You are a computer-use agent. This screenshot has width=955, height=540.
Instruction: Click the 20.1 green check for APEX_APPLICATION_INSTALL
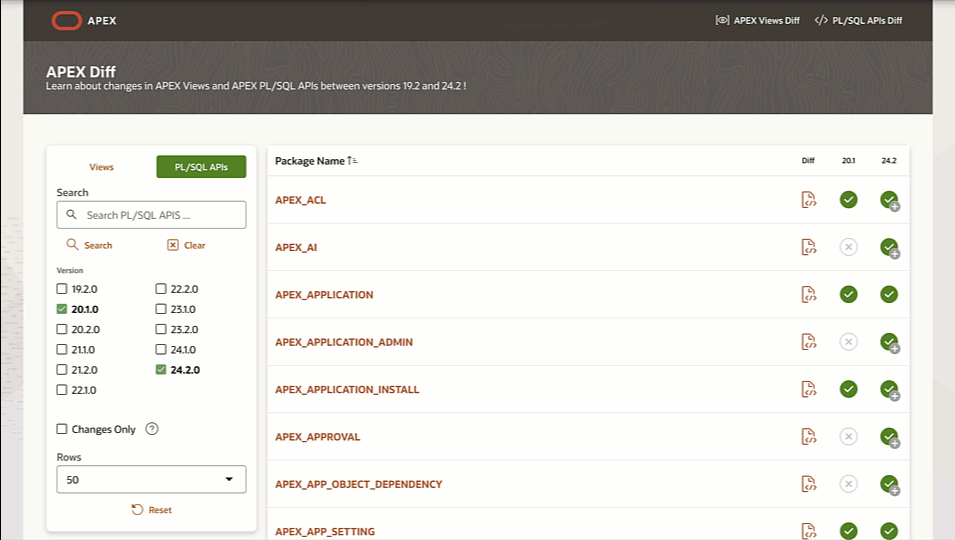[848, 390]
